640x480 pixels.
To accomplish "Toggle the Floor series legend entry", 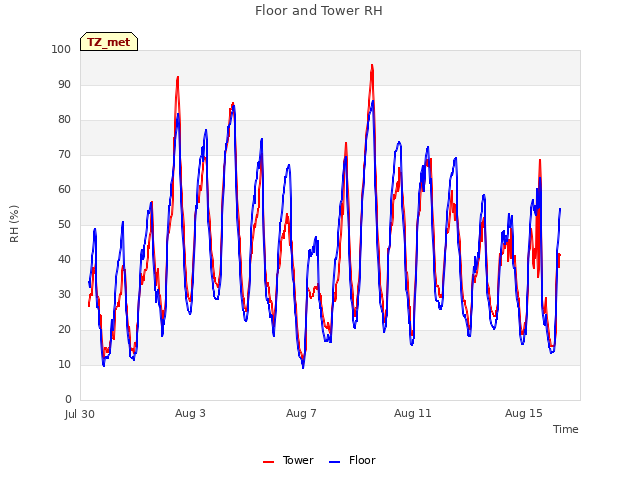I will coord(352,460).
